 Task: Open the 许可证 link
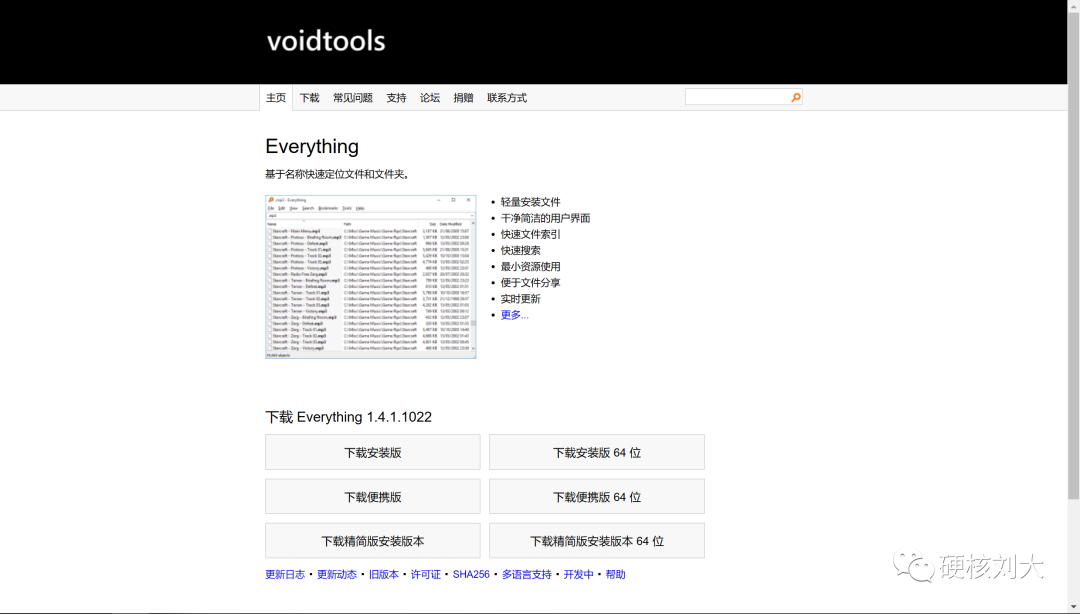[x=426, y=574]
